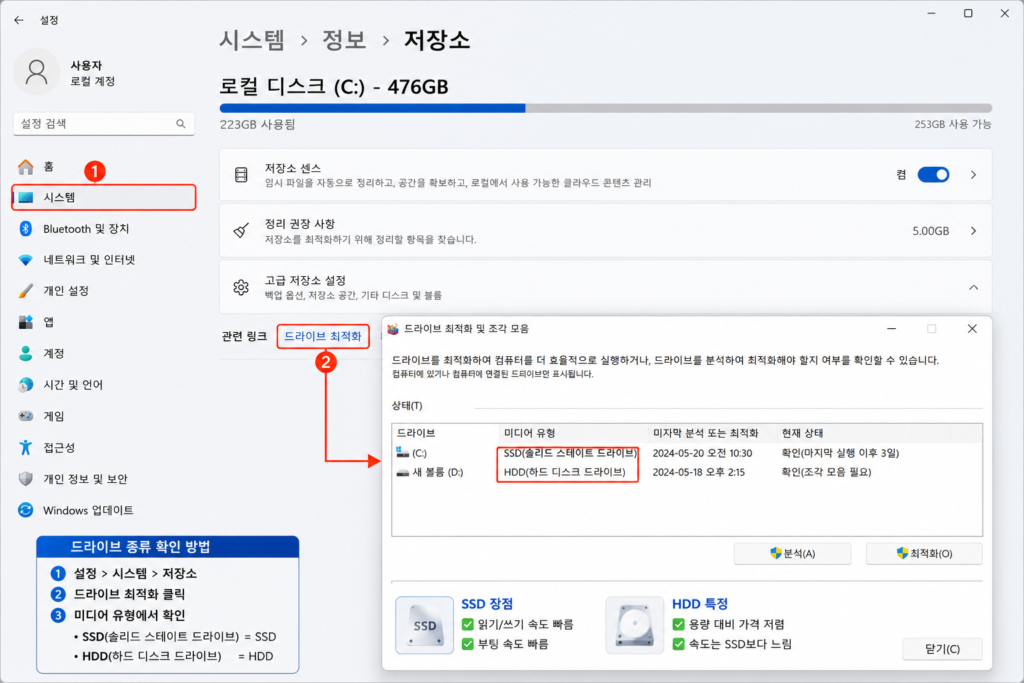Minimize the drive optimizer dialog

point(891,329)
